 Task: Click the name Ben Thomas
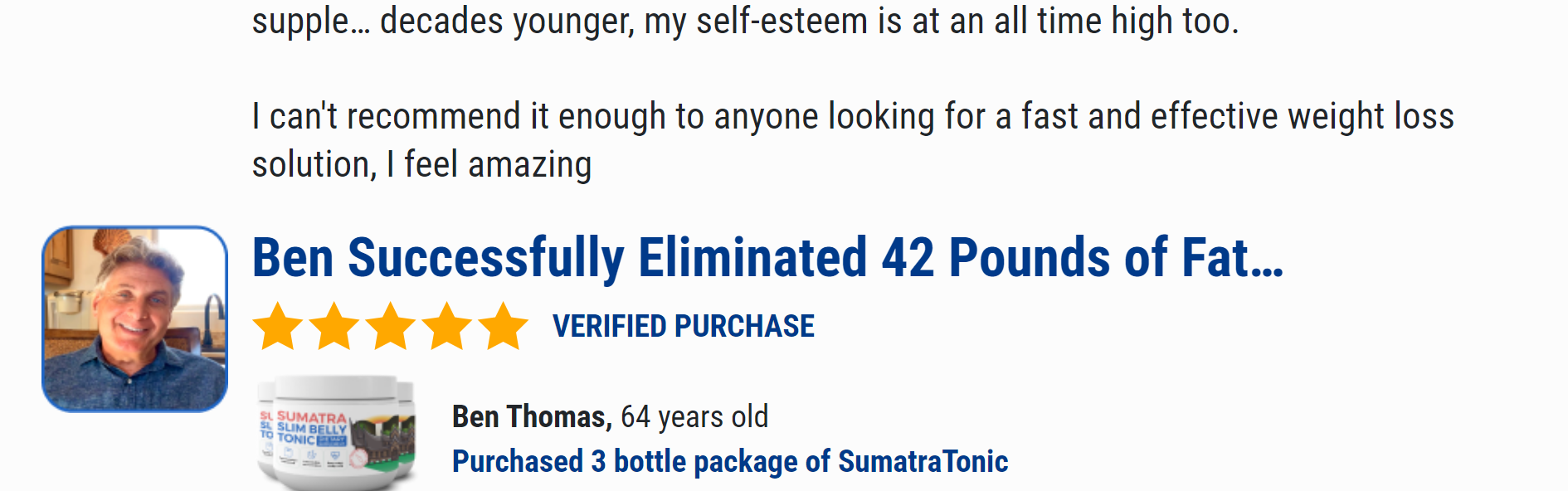pyautogui.click(x=532, y=416)
